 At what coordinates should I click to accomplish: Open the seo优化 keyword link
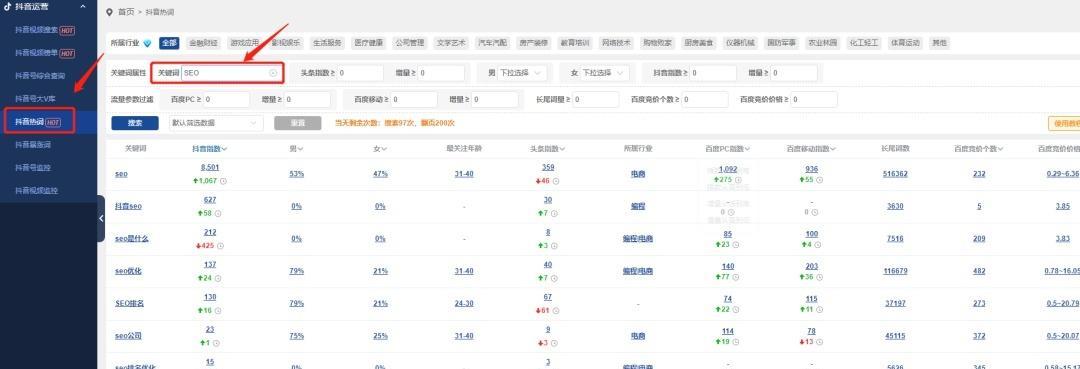129,271
